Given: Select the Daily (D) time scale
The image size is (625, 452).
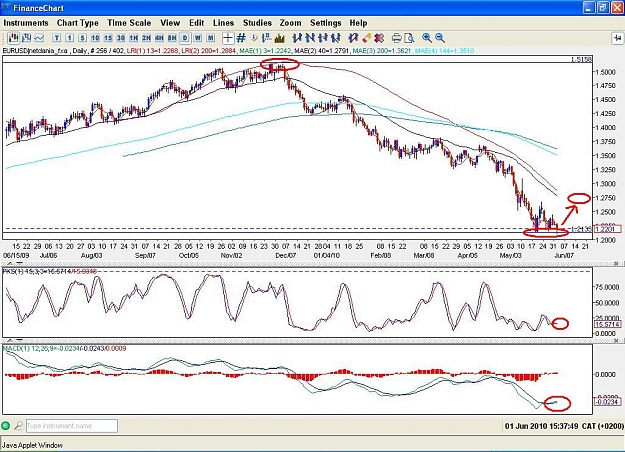Looking at the screenshot, I should (185, 38).
